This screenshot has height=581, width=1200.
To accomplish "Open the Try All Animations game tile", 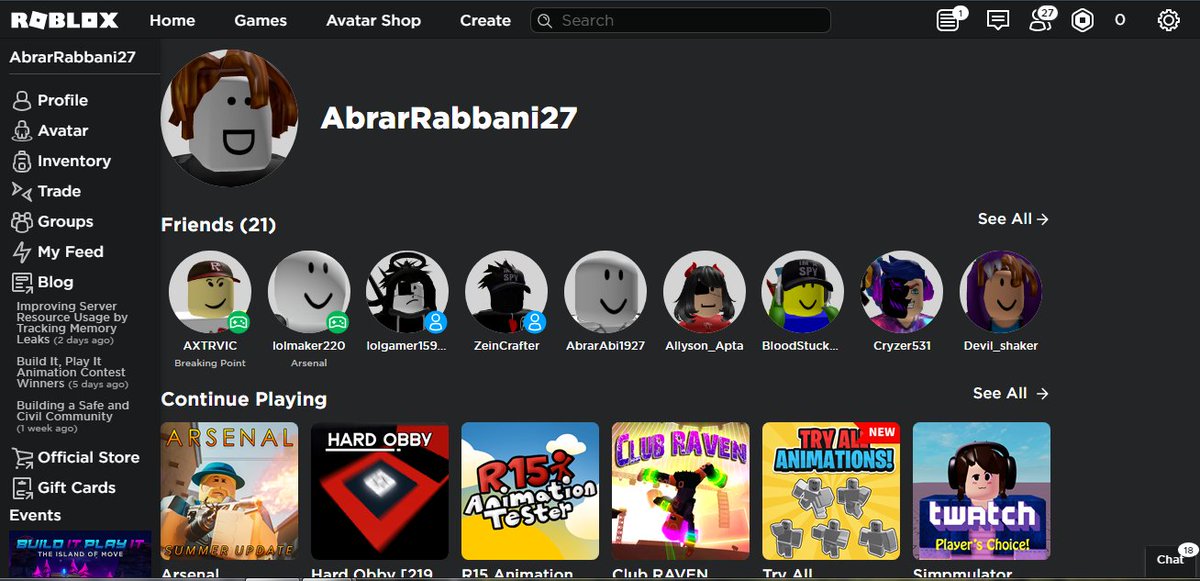I will click(x=831, y=491).
